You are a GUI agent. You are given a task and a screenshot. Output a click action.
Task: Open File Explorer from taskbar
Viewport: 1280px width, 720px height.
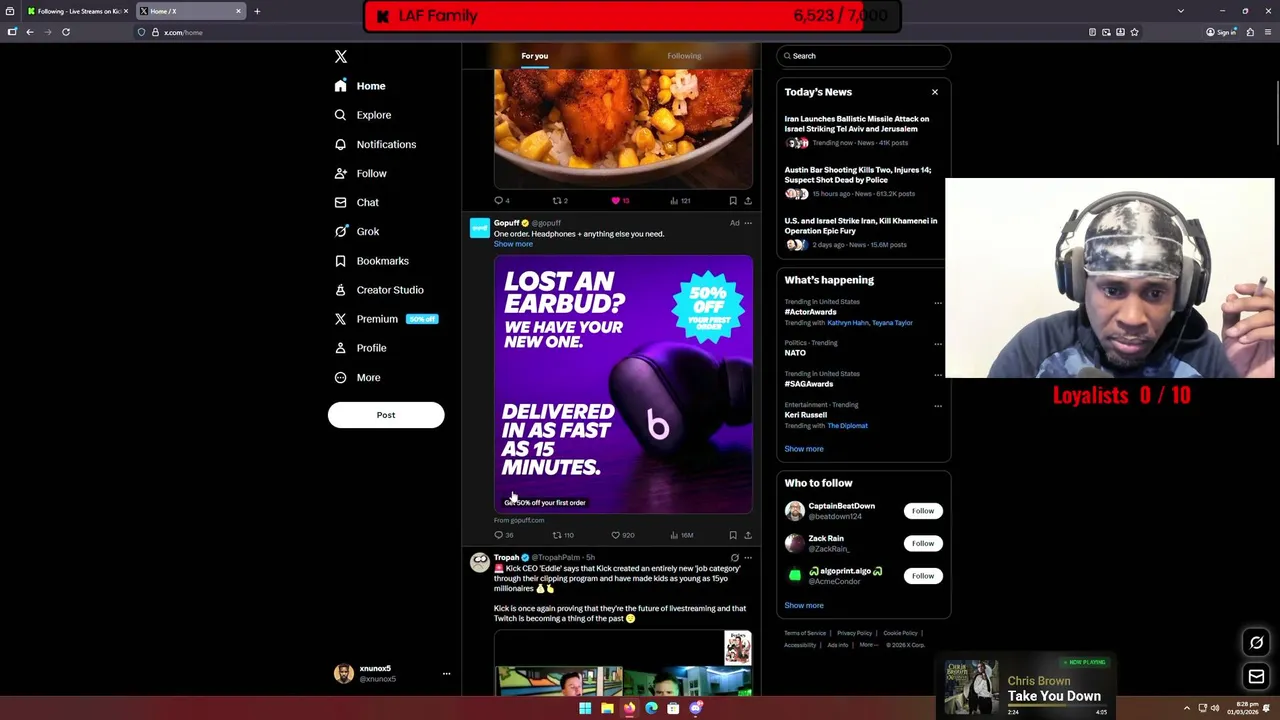[x=607, y=708]
